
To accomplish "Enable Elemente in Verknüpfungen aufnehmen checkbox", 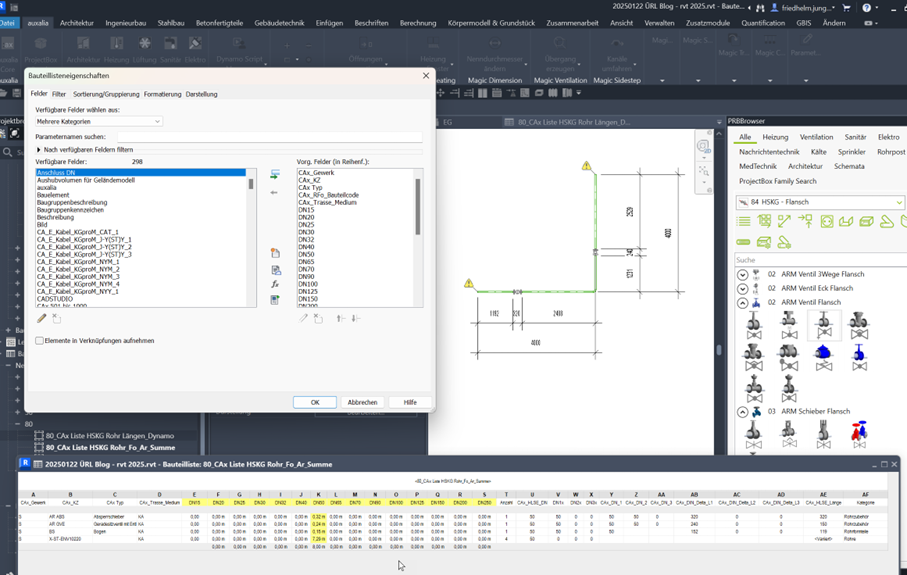I will point(40,341).
